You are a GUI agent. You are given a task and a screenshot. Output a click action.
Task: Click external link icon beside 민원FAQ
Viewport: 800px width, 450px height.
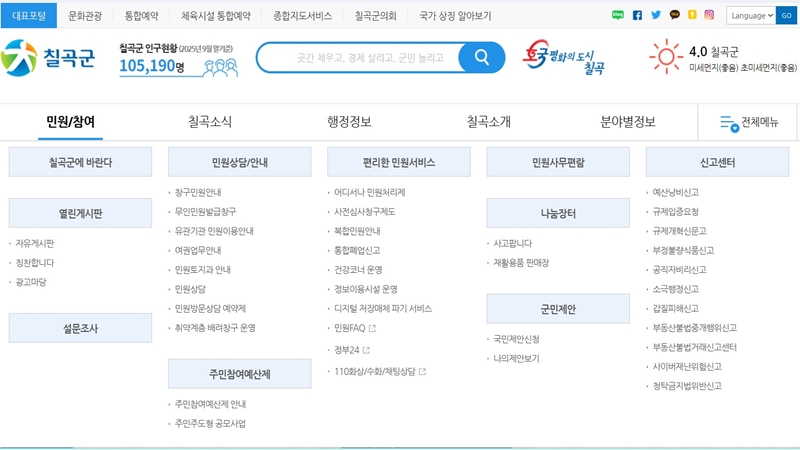point(372,329)
